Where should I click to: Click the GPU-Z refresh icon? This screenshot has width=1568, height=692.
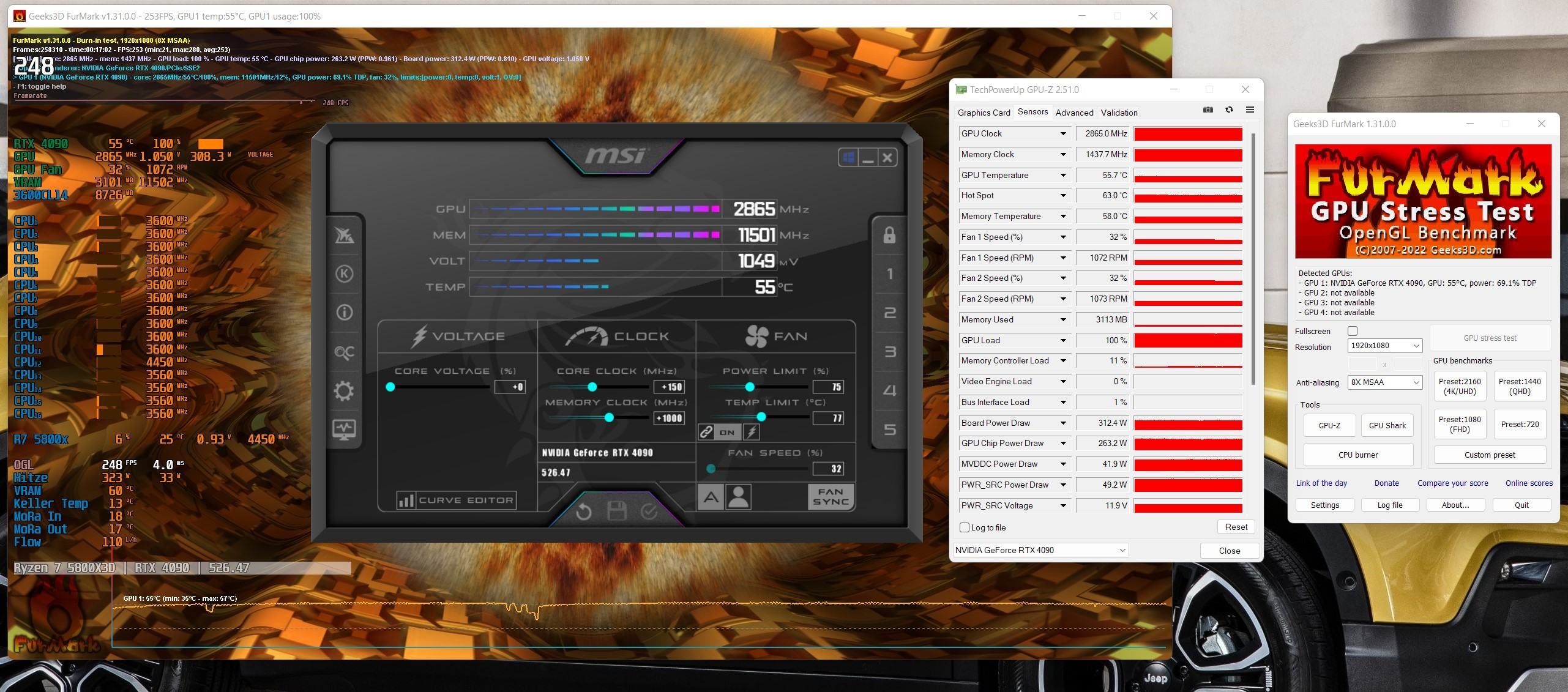coord(1229,110)
